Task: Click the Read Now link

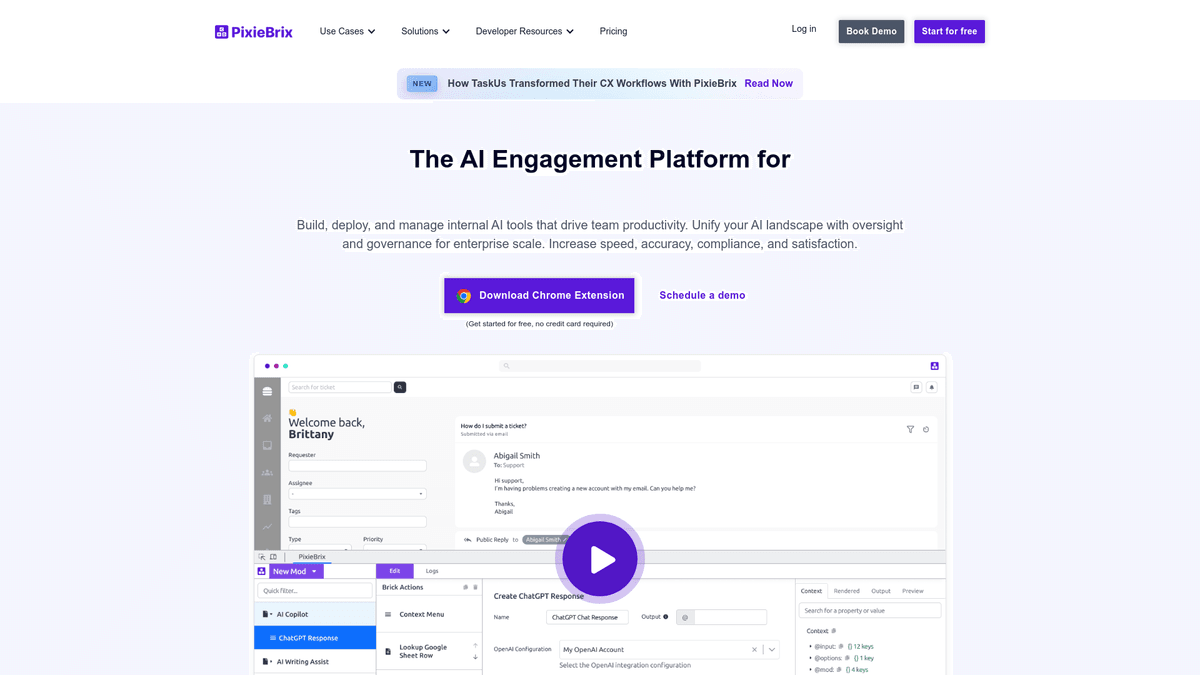Action: coord(769,84)
